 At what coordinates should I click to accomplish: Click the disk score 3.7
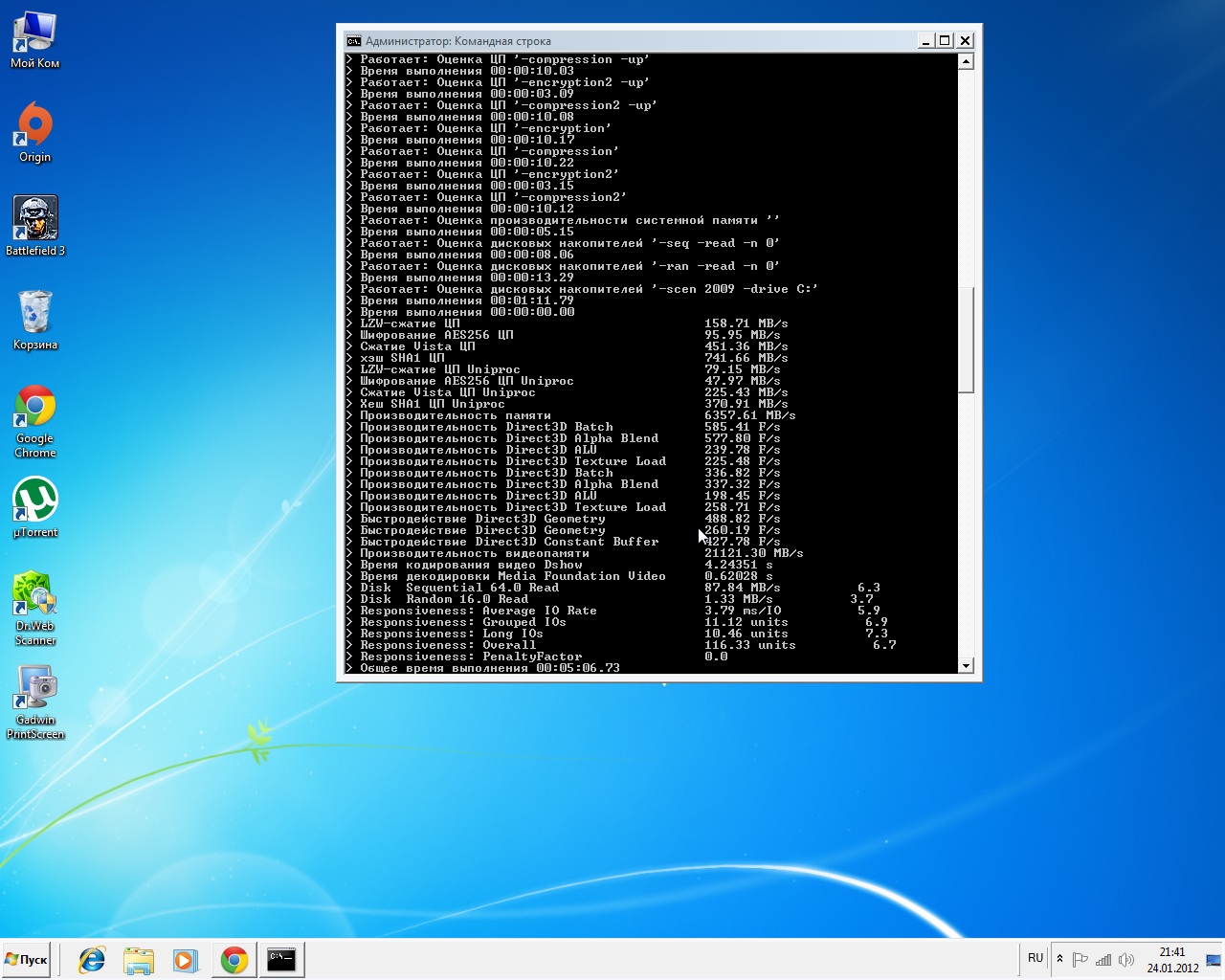[x=861, y=599]
